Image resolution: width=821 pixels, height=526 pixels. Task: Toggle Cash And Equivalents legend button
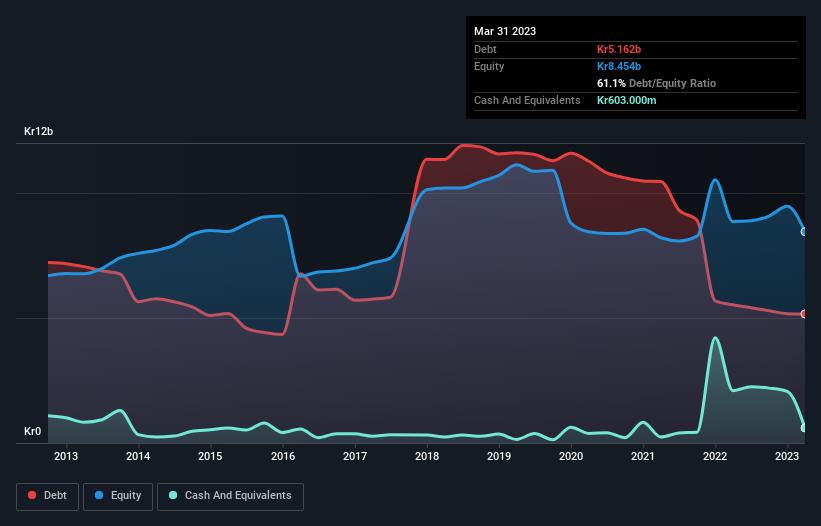tap(230, 496)
